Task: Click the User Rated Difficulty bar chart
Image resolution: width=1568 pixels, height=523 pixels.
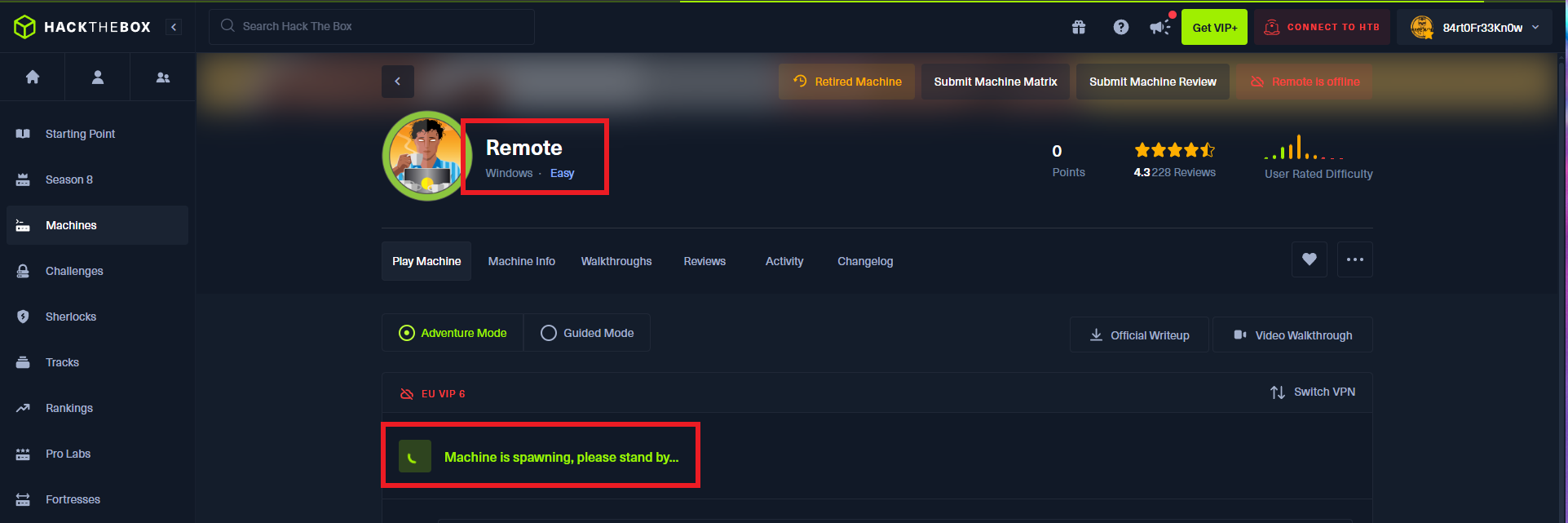Action: click(x=1305, y=147)
